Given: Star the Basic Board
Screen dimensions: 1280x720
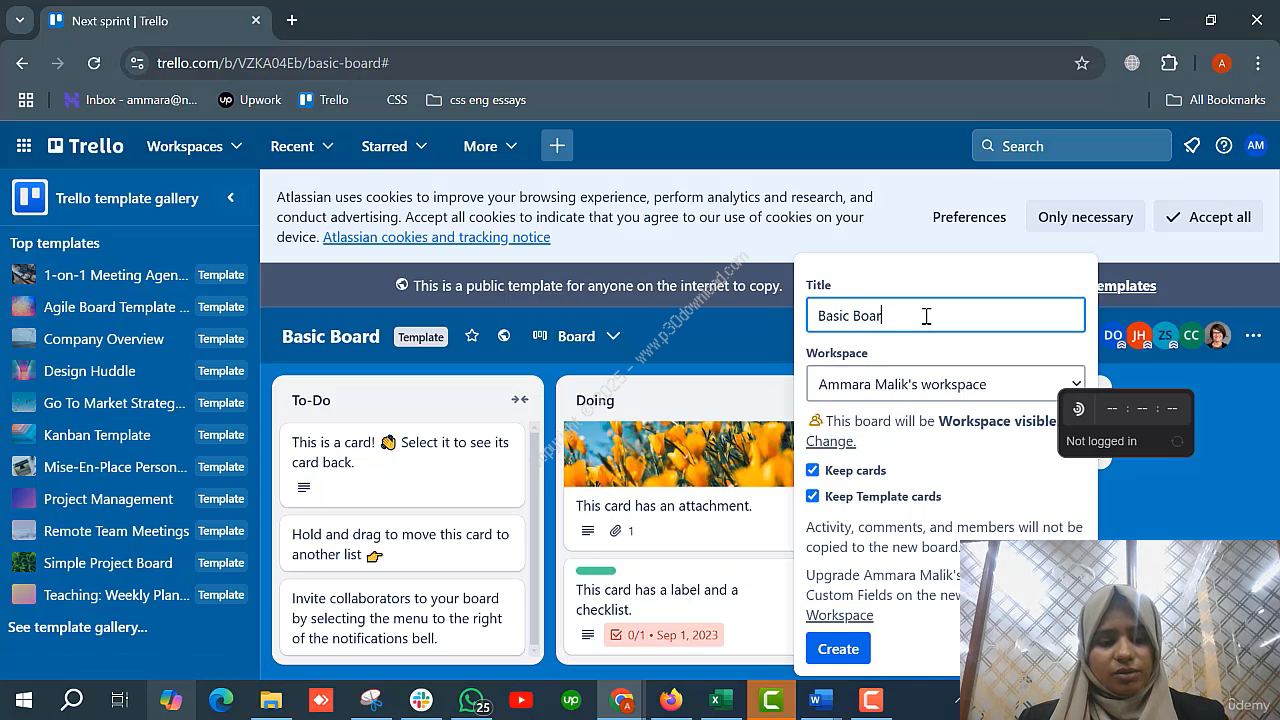Looking at the screenshot, I should [472, 336].
